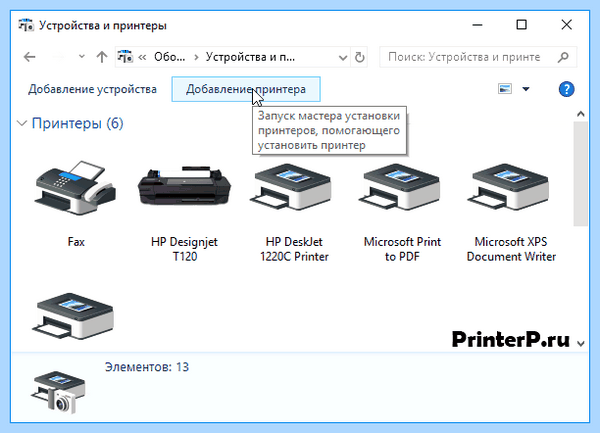This screenshot has width=600, height=433.
Task: Click the view layout icon
Action: [505, 89]
